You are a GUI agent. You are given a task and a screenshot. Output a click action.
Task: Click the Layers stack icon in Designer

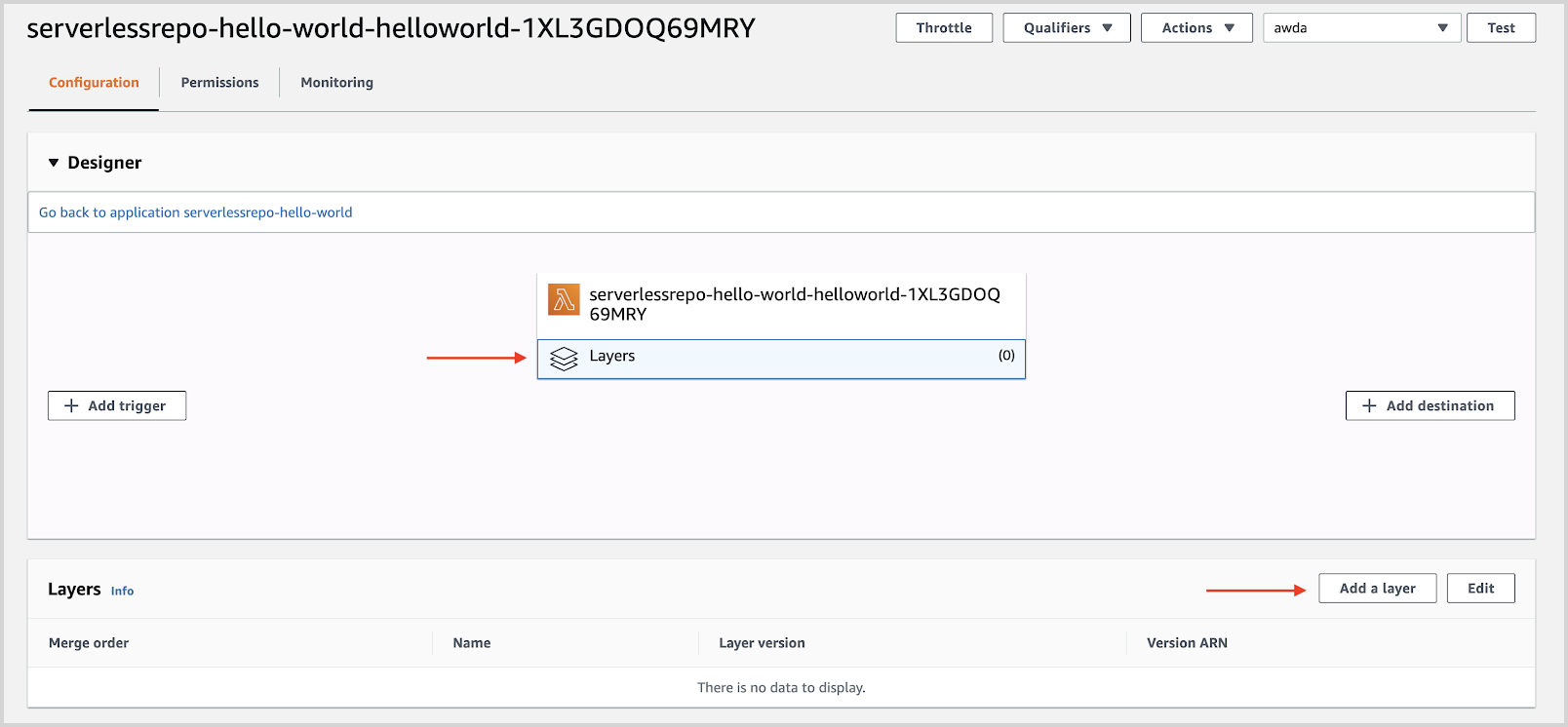click(564, 359)
